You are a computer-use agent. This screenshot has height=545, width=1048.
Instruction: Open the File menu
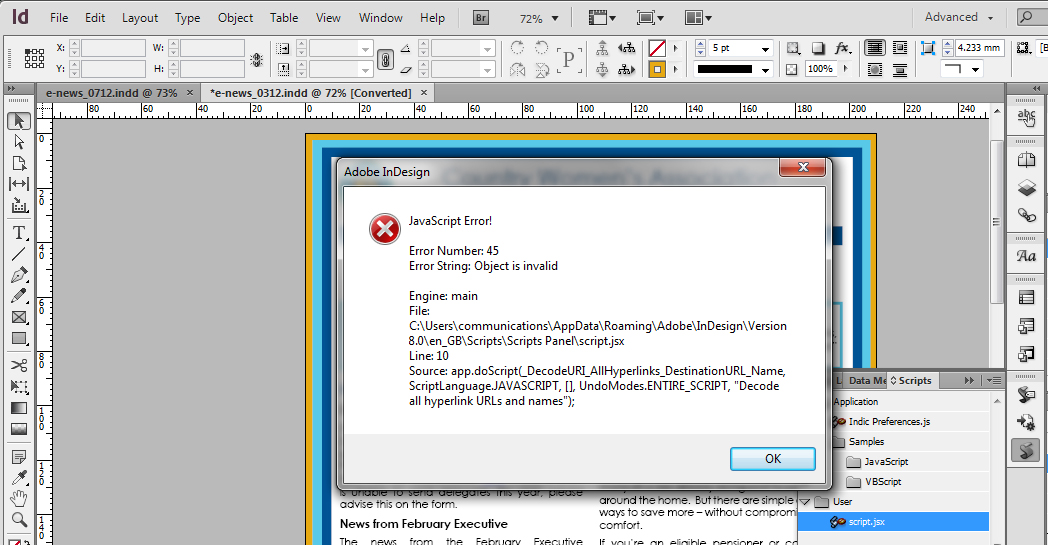59,18
